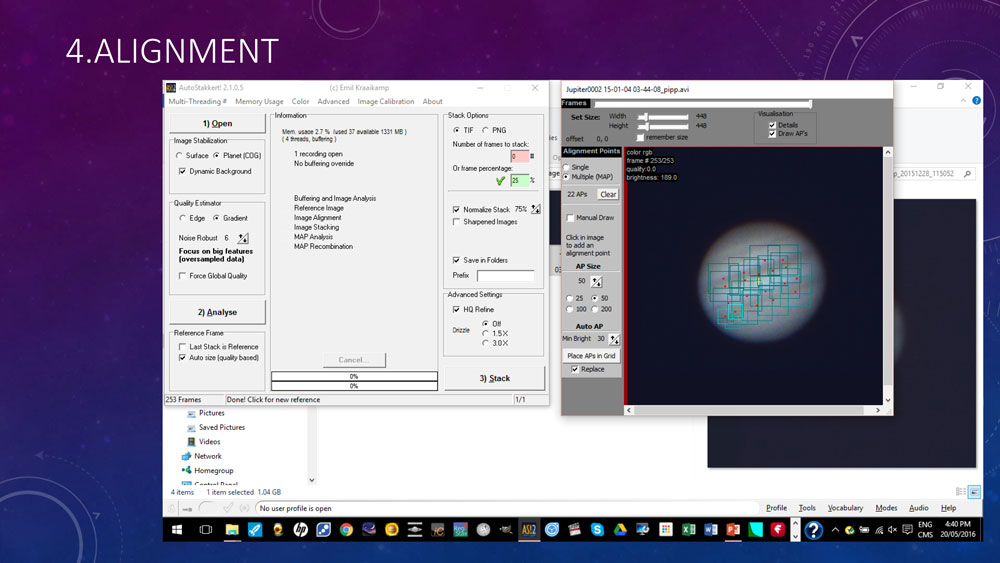Select Planet (COG) stabilization
This screenshot has height=563, width=1000.
pyautogui.click(x=217, y=156)
